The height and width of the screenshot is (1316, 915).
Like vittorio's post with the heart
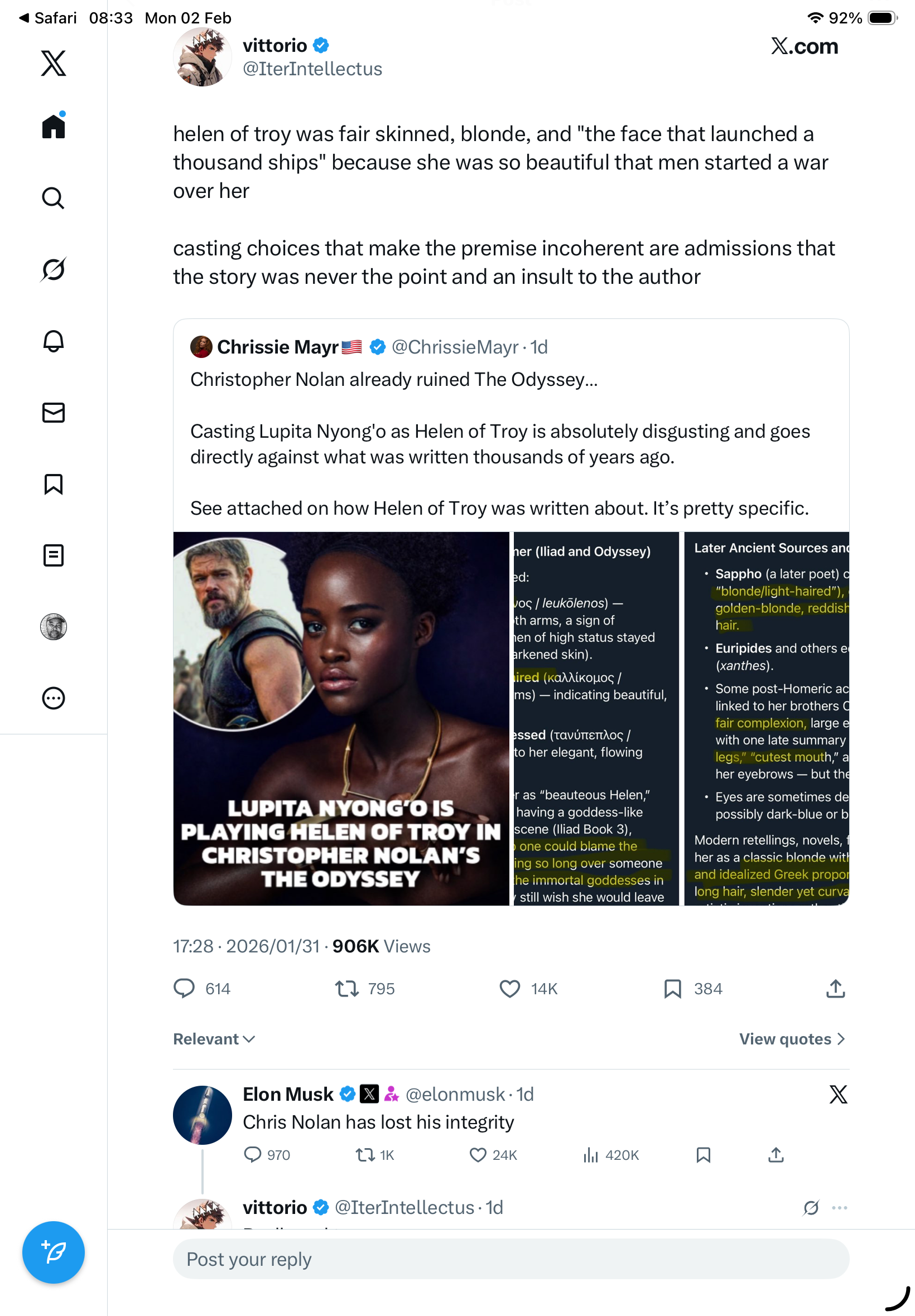[509, 988]
